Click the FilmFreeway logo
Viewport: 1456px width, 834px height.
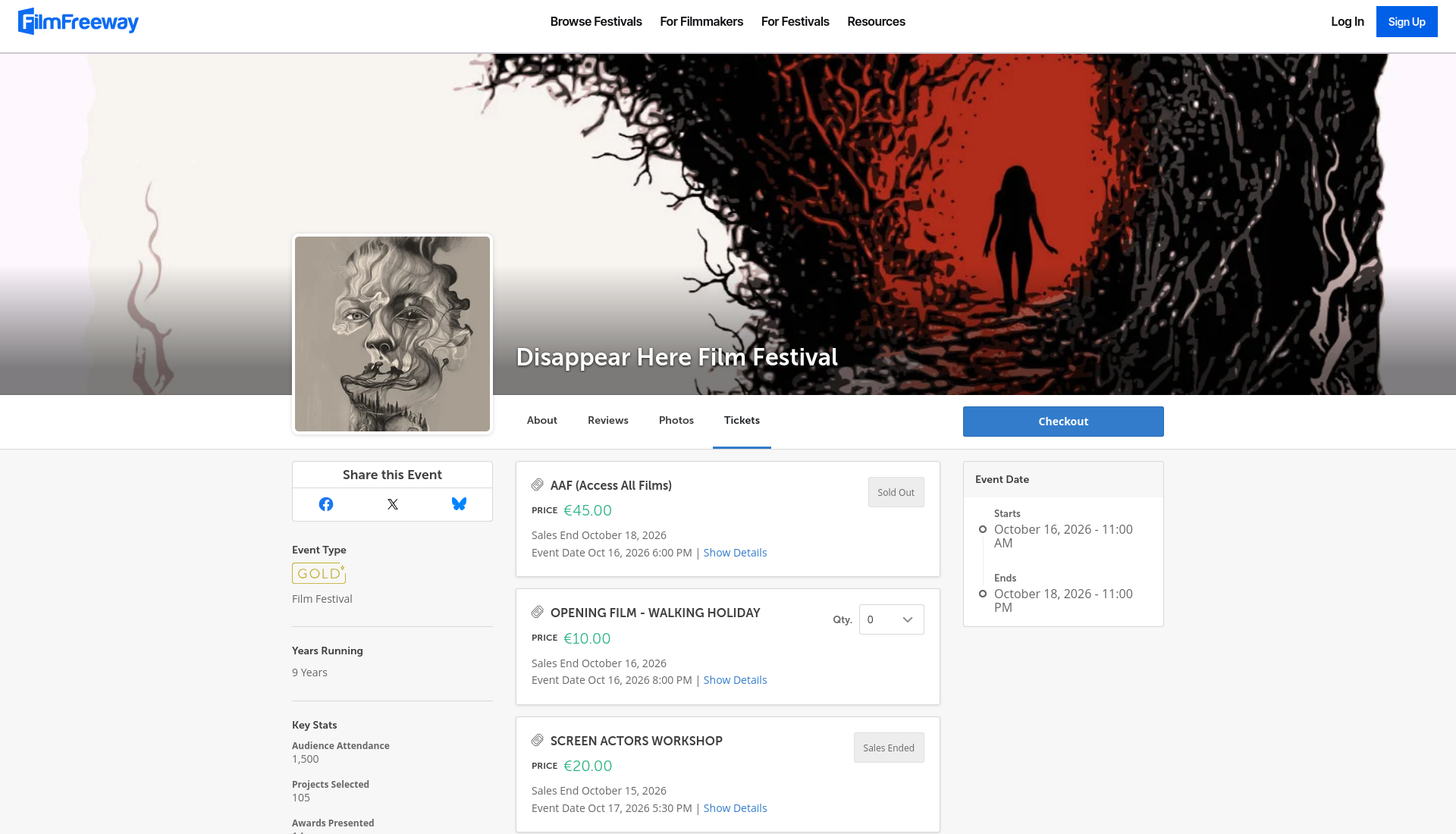(x=78, y=21)
